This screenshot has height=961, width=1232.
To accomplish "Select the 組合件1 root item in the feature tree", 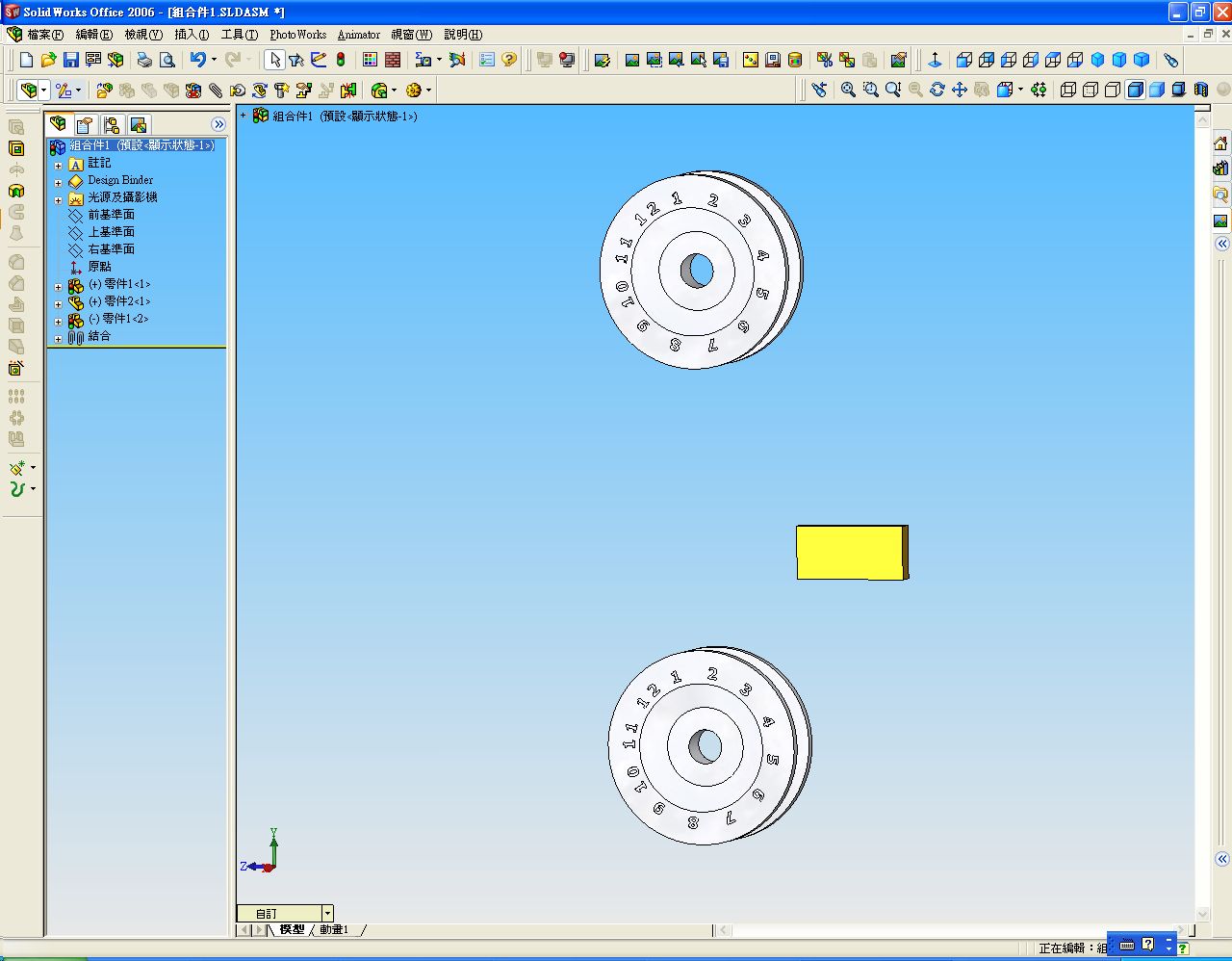I will point(141,145).
